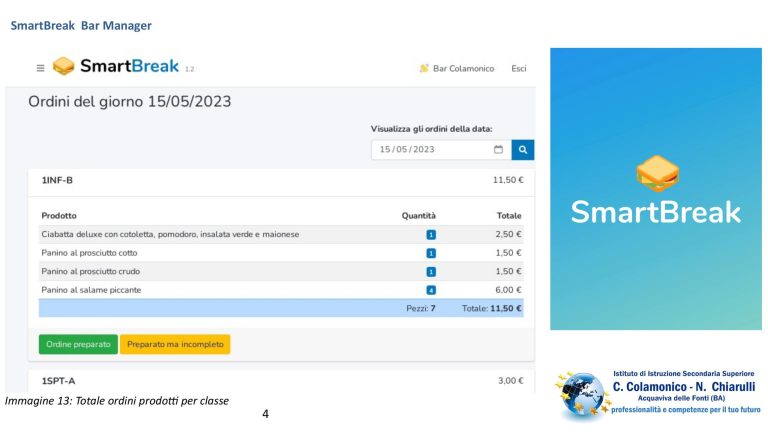768x432 pixels.
Task: Click the 3,00 € total of 1SPT-A
Action: (x=510, y=381)
